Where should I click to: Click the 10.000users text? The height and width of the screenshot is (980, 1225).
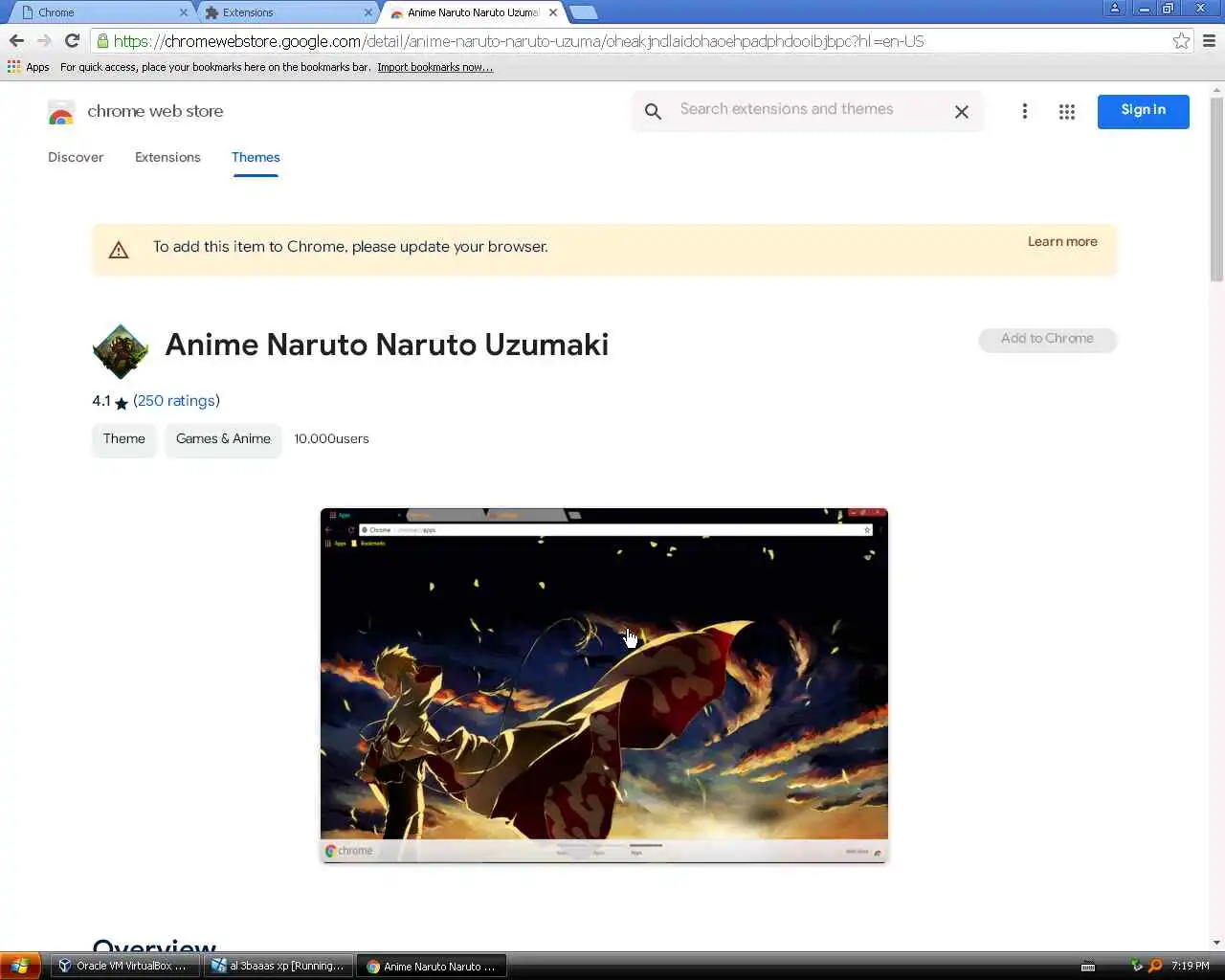[331, 439]
